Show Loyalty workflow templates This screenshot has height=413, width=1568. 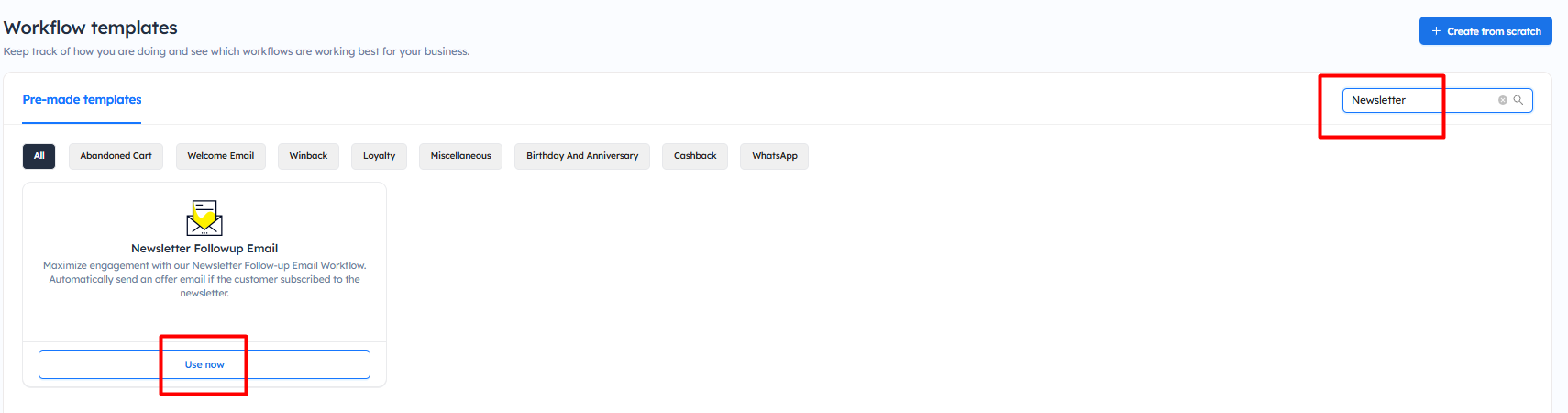pyautogui.click(x=379, y=156)
